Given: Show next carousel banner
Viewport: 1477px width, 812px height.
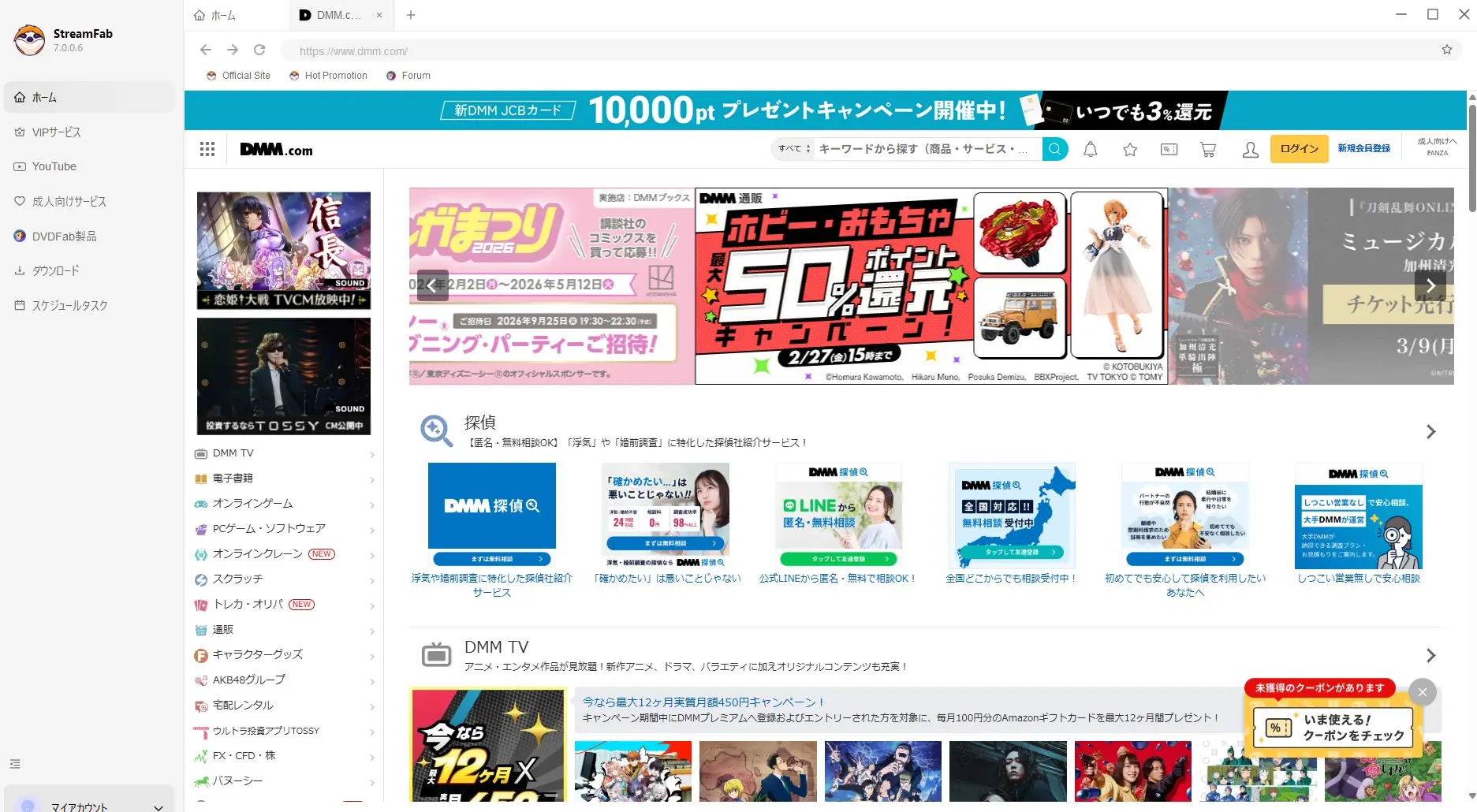Looking at the screenshot, I should coord(1430,286).
